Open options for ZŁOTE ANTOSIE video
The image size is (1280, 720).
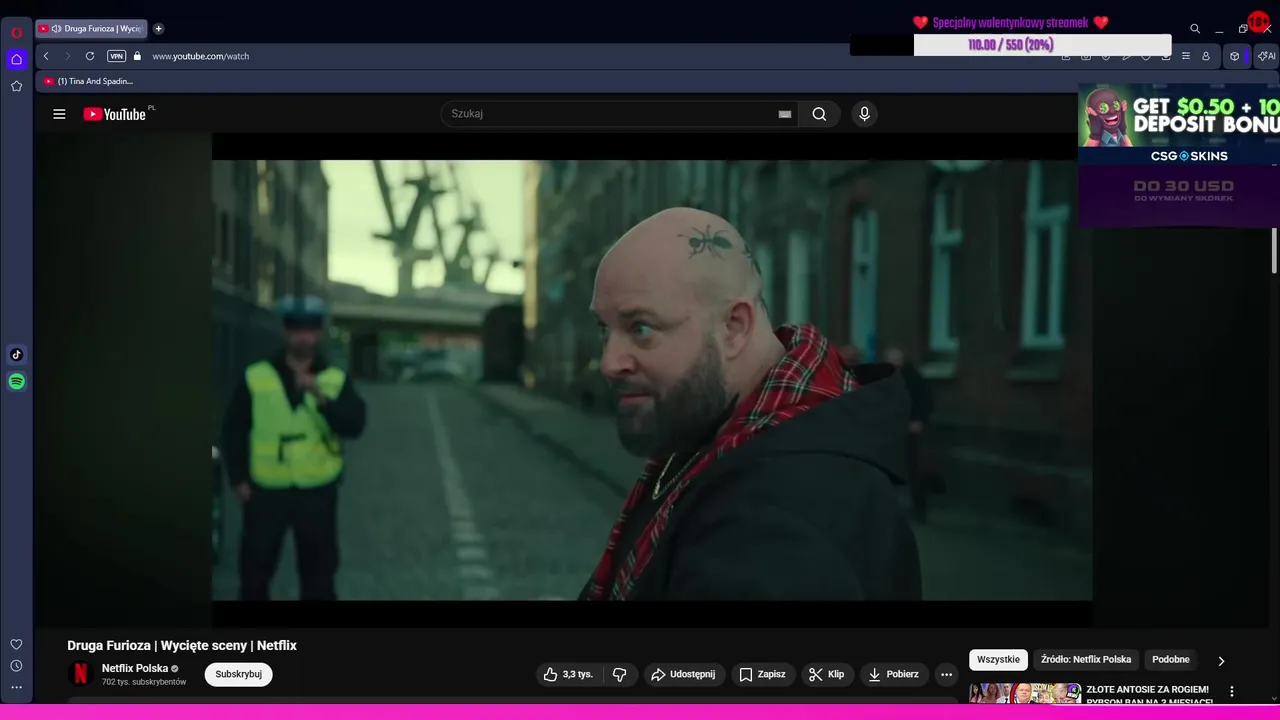(x=1232, y=691)
